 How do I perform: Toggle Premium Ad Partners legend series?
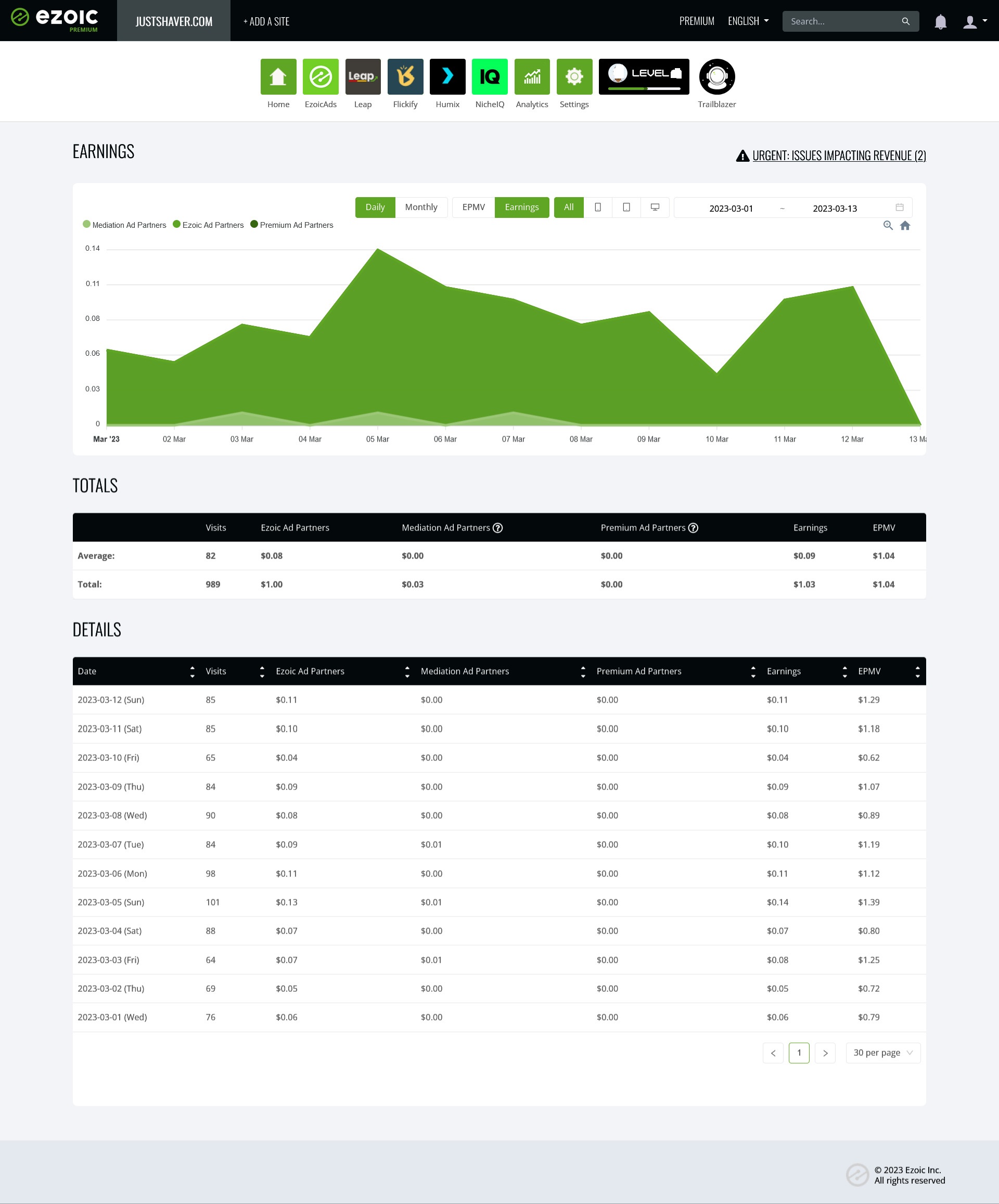coord(292,225)
